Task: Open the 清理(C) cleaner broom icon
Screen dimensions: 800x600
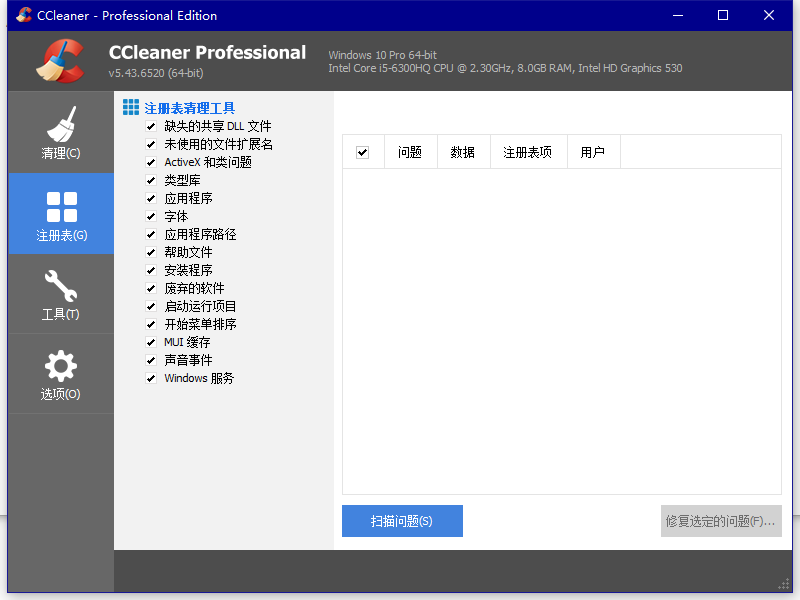Action: click(61, 124)
